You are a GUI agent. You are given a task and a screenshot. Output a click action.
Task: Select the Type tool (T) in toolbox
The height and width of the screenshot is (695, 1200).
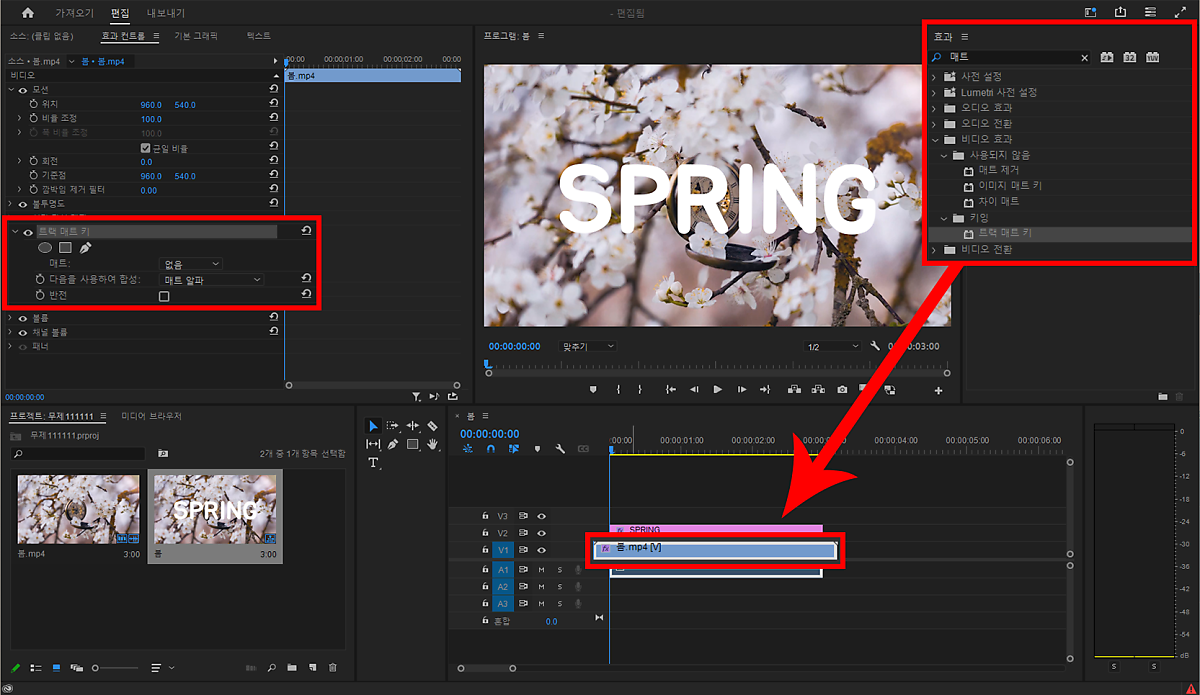[x=373, y=463]
